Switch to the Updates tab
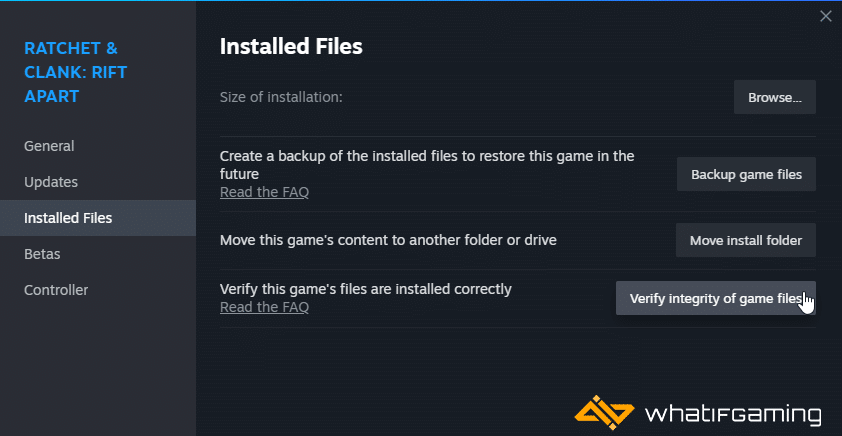This screenshot has width=842, height=436. click(51, 182)
